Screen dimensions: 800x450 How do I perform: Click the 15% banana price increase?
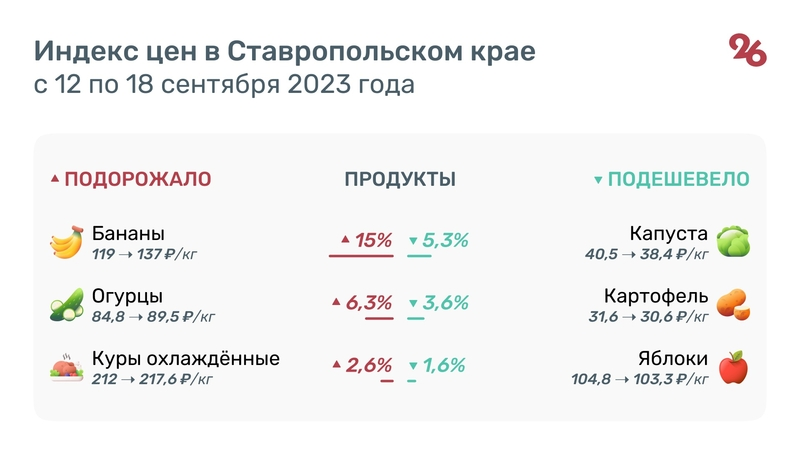(372, 240)
